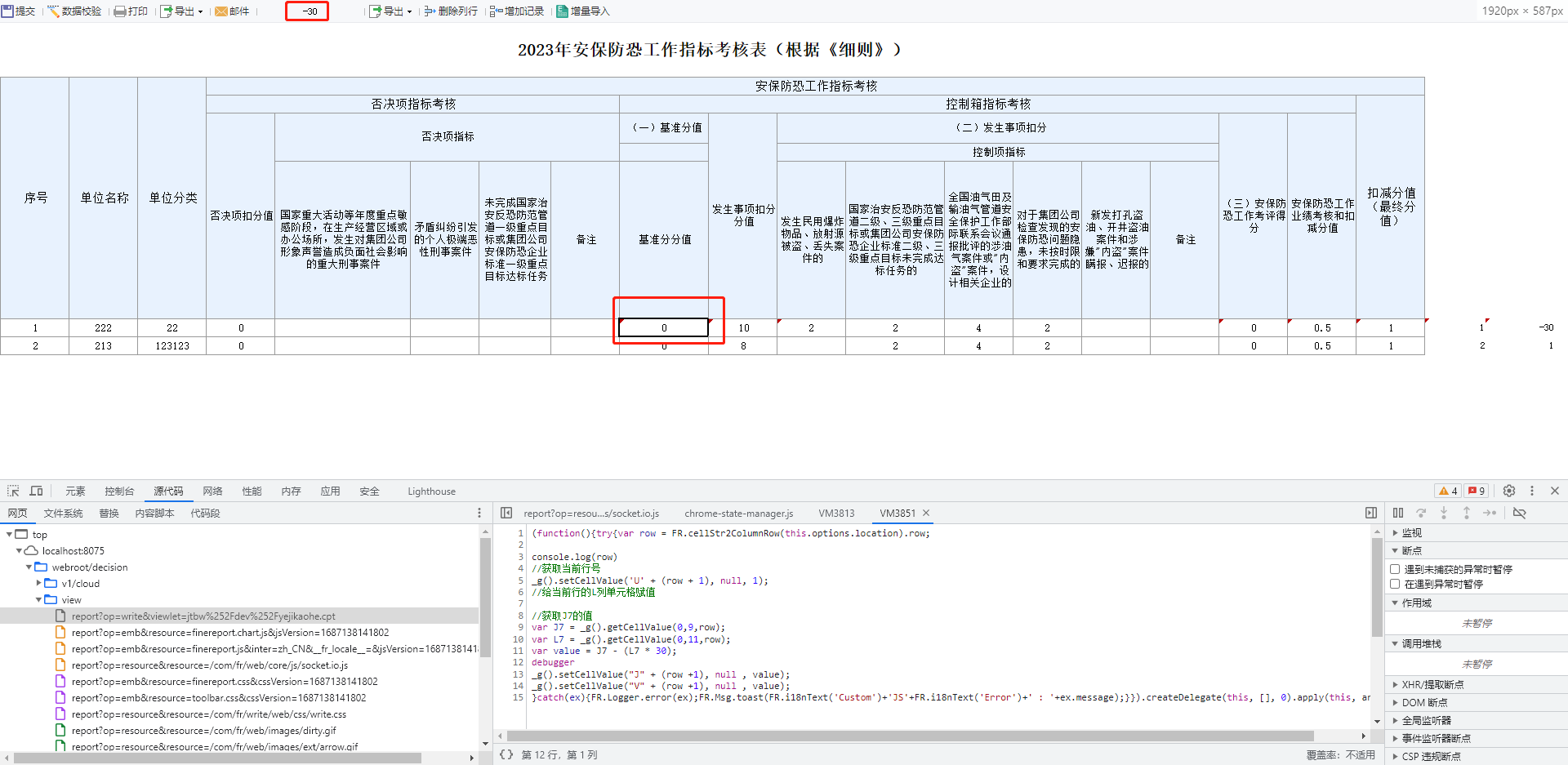This screenshot has width=1568, height=765.
Task: Switch to 代码段 snippets tab
Action: pos(205,513)
